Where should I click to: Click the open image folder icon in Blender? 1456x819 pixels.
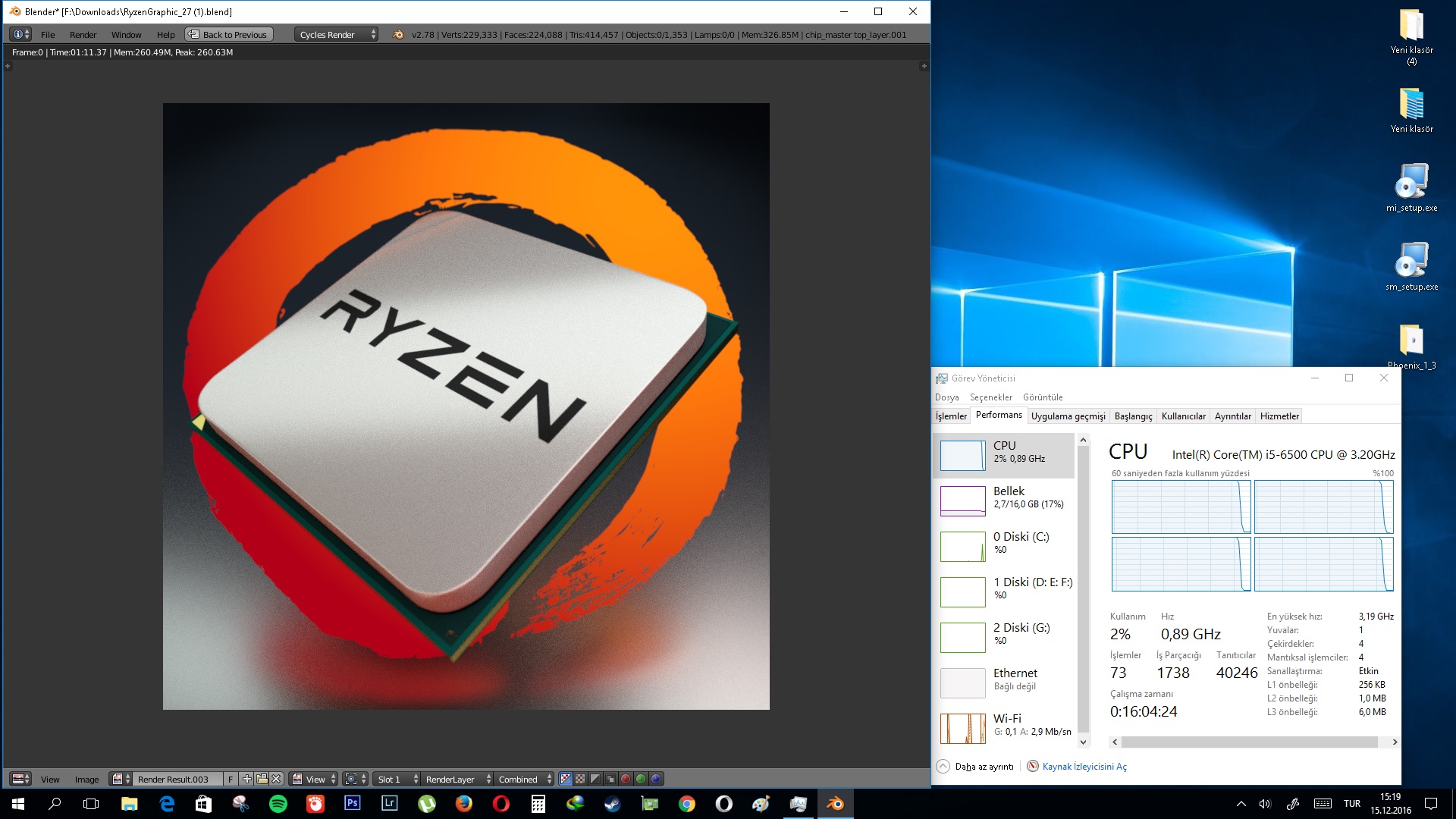click(x=262, y=779)
